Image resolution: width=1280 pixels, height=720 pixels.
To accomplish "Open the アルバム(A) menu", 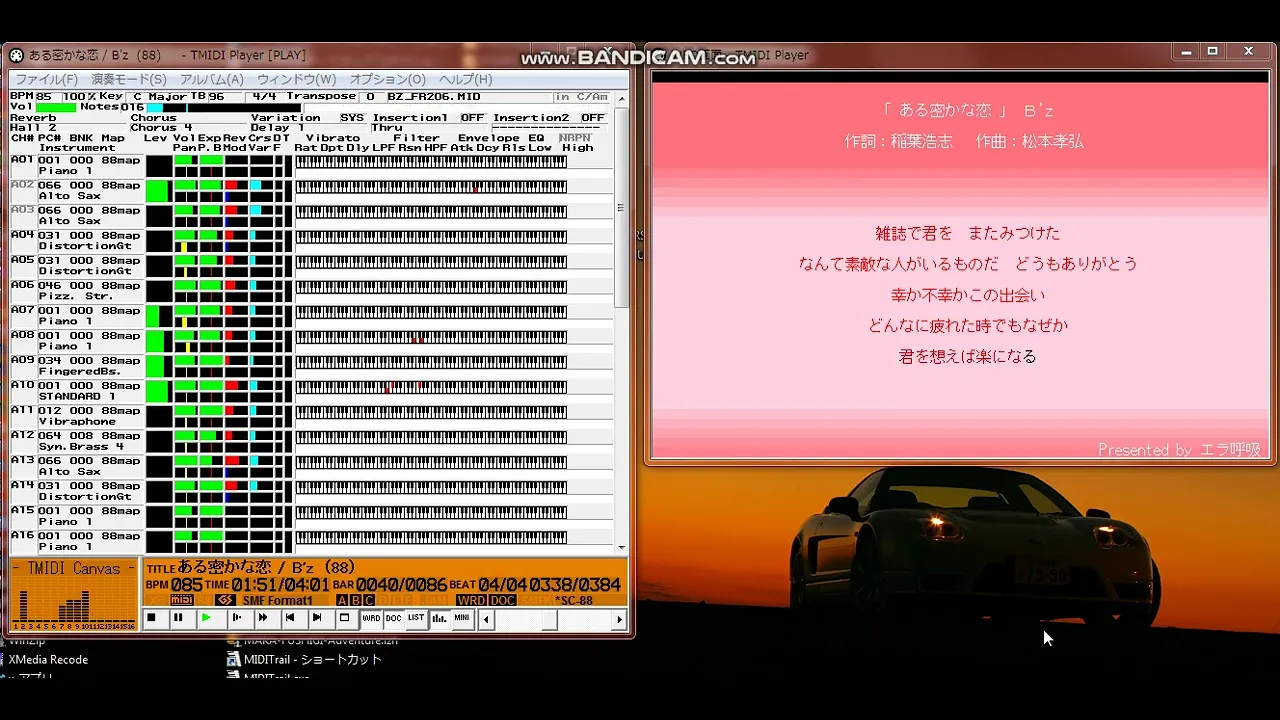I will pyautogui.click(x=212, y=79).
